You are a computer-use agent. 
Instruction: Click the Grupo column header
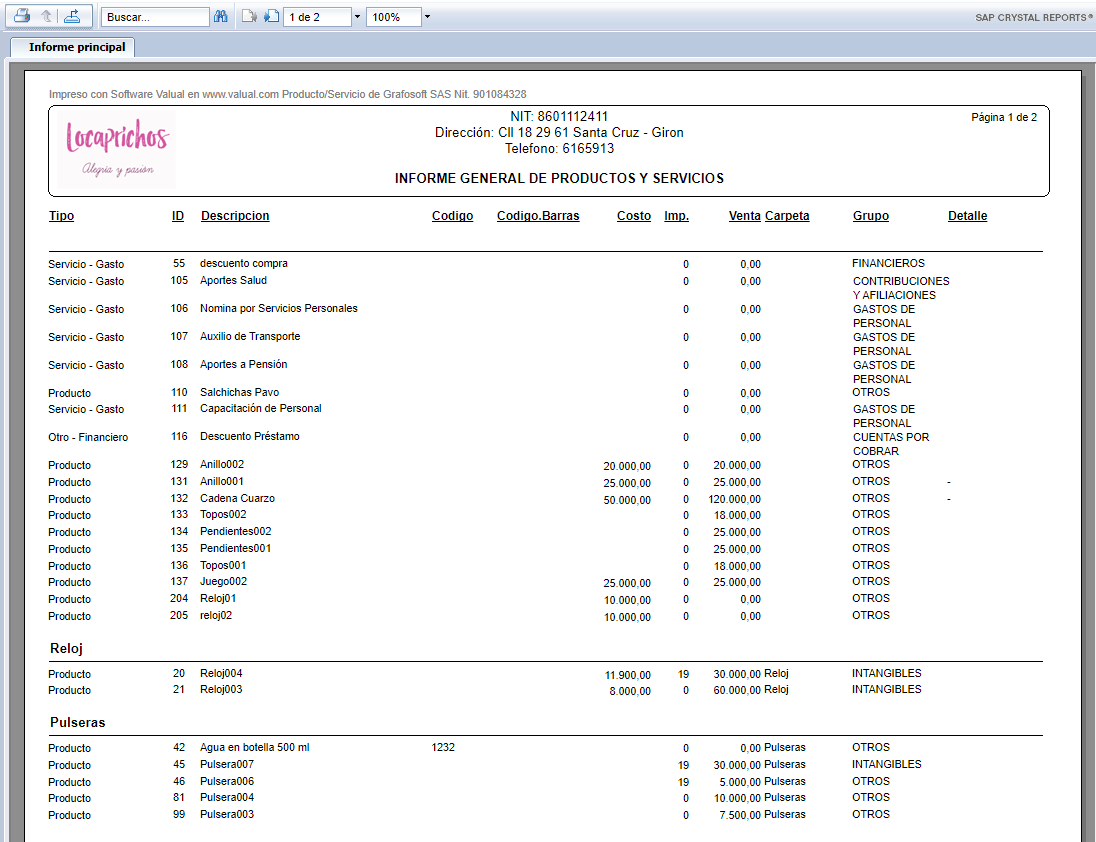tap(870, 216)
